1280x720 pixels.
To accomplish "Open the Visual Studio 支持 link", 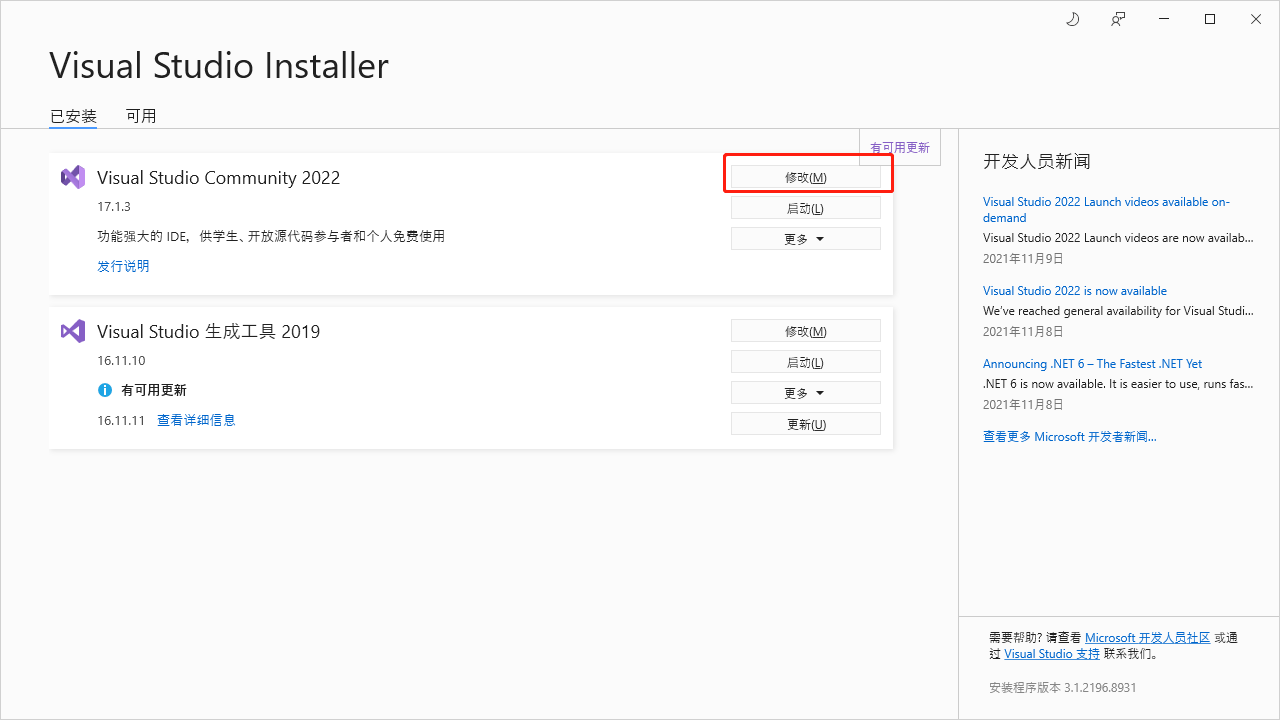I will click(1051, 653).
